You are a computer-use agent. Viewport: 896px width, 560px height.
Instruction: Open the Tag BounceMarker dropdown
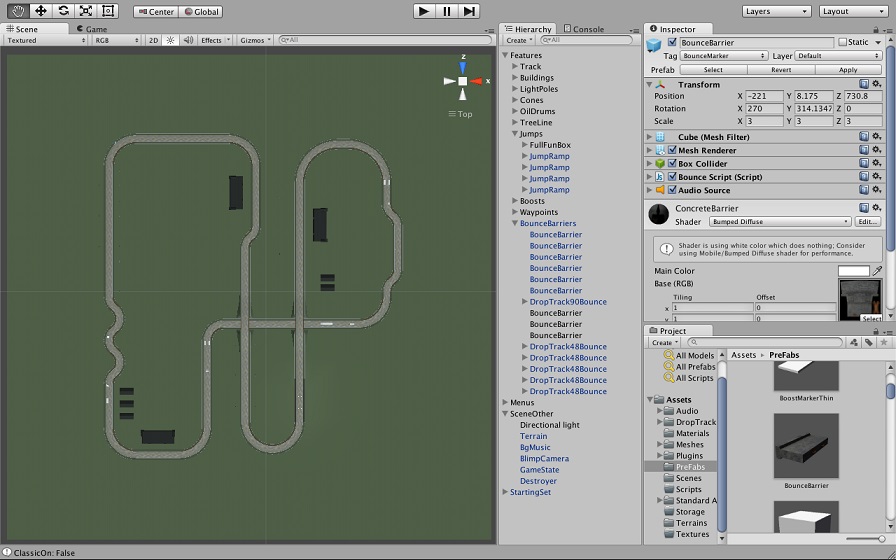pos(723,56)
